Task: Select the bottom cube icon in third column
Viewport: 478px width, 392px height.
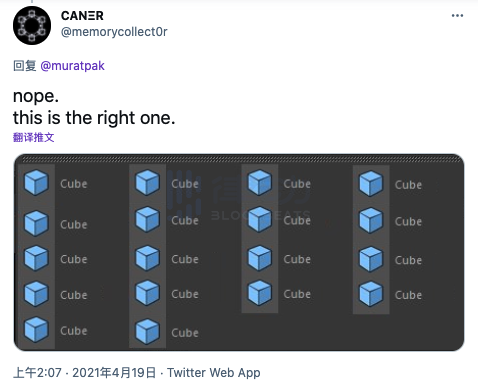Action: pyautogui.click(x=260, y=293)
